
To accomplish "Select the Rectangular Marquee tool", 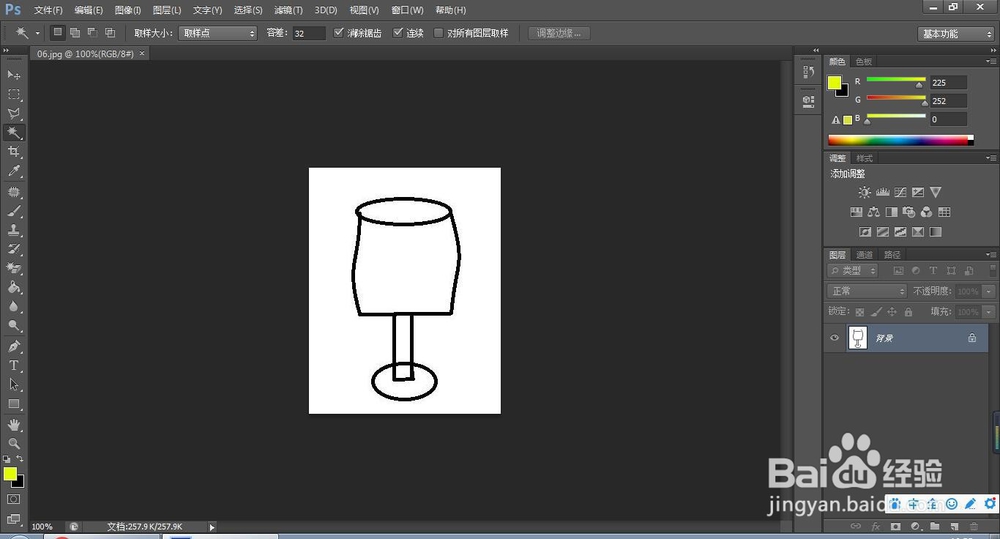I will [x=13, y=94].
